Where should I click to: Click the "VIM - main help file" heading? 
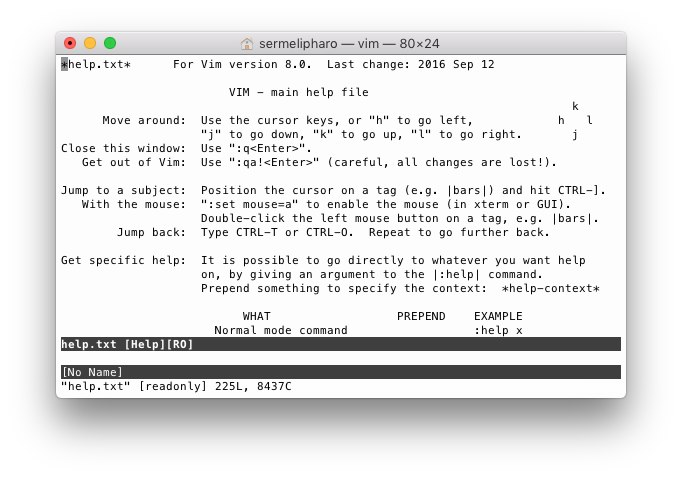[x=299, y=92]
